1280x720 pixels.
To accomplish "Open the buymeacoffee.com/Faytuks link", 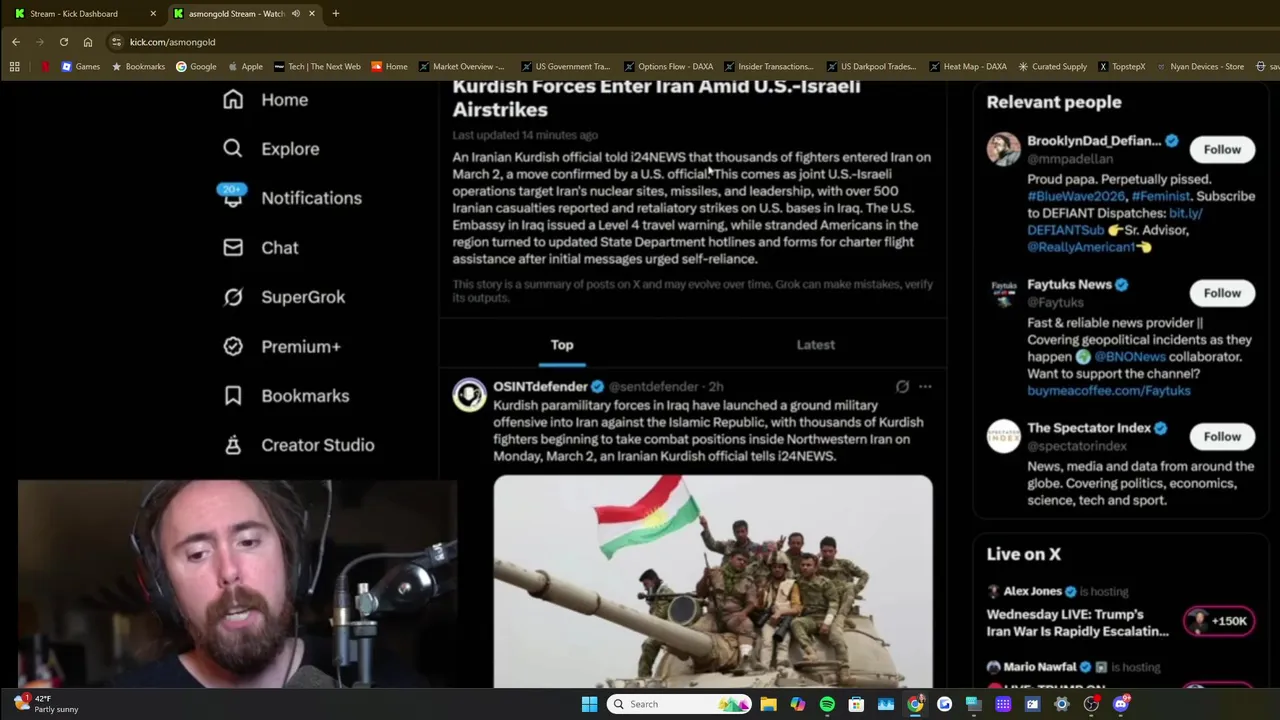I will (1109, 391).
